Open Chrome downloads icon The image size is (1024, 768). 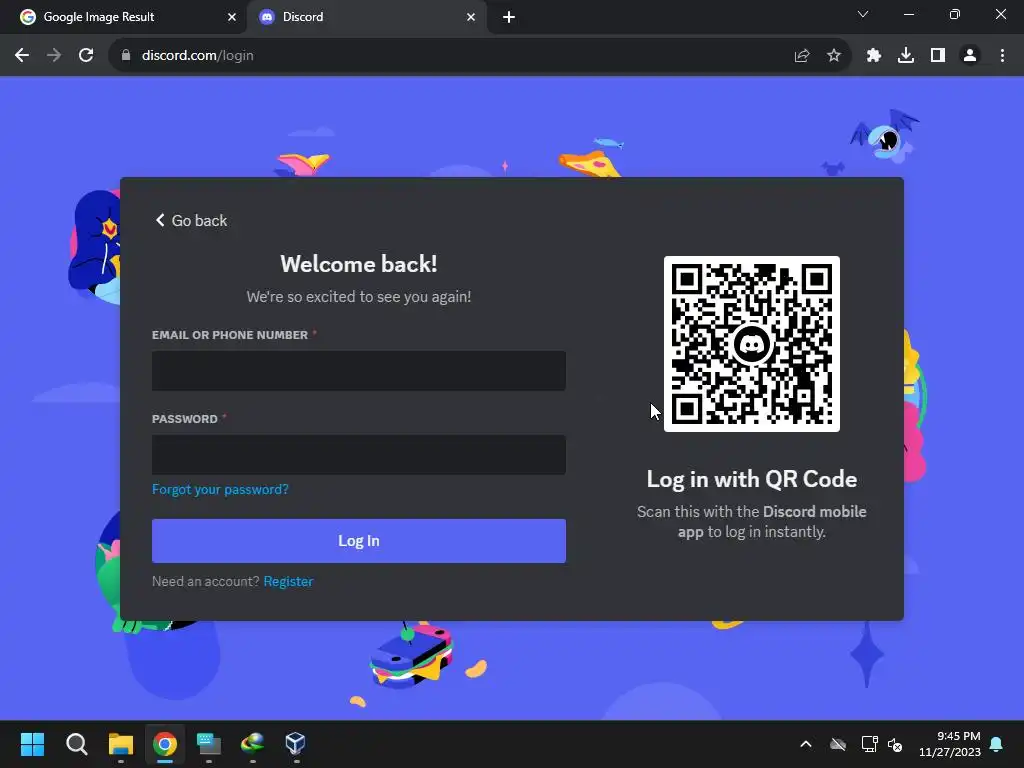[x=906, y=56]
